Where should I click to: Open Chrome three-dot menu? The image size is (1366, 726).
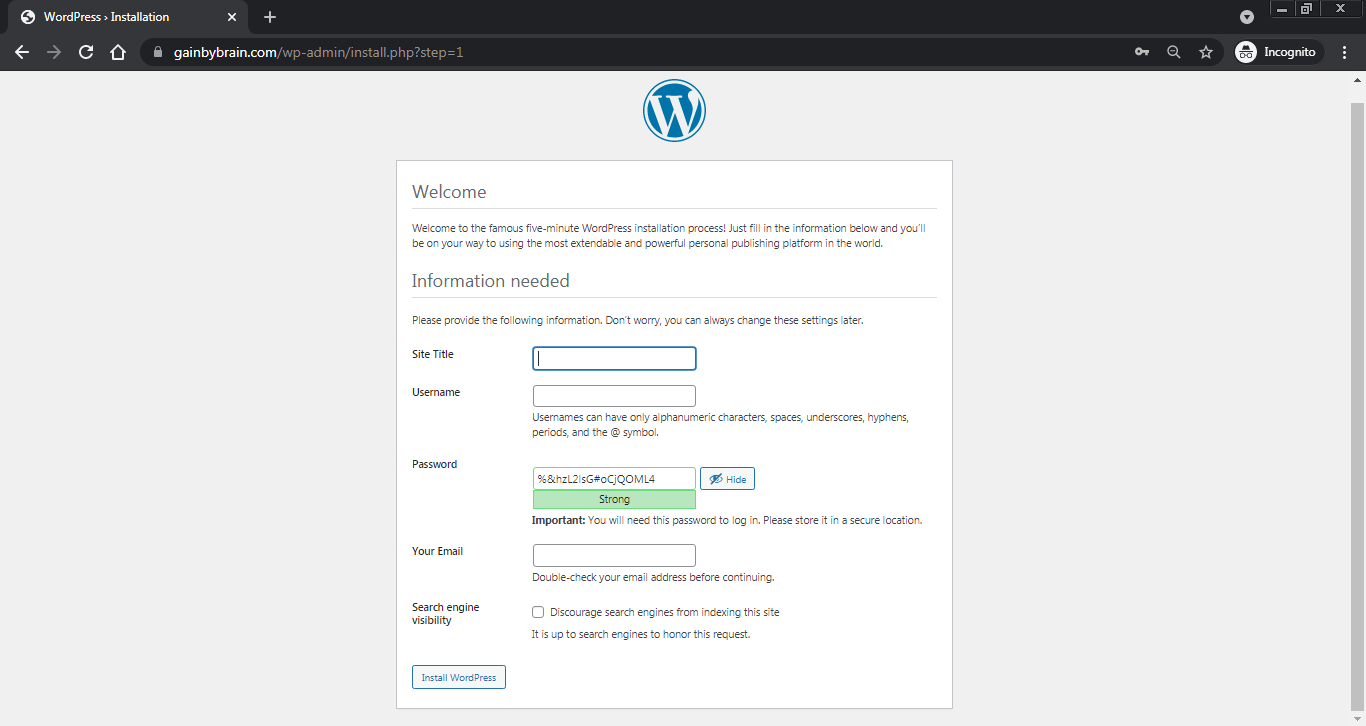pos(1344,52)
